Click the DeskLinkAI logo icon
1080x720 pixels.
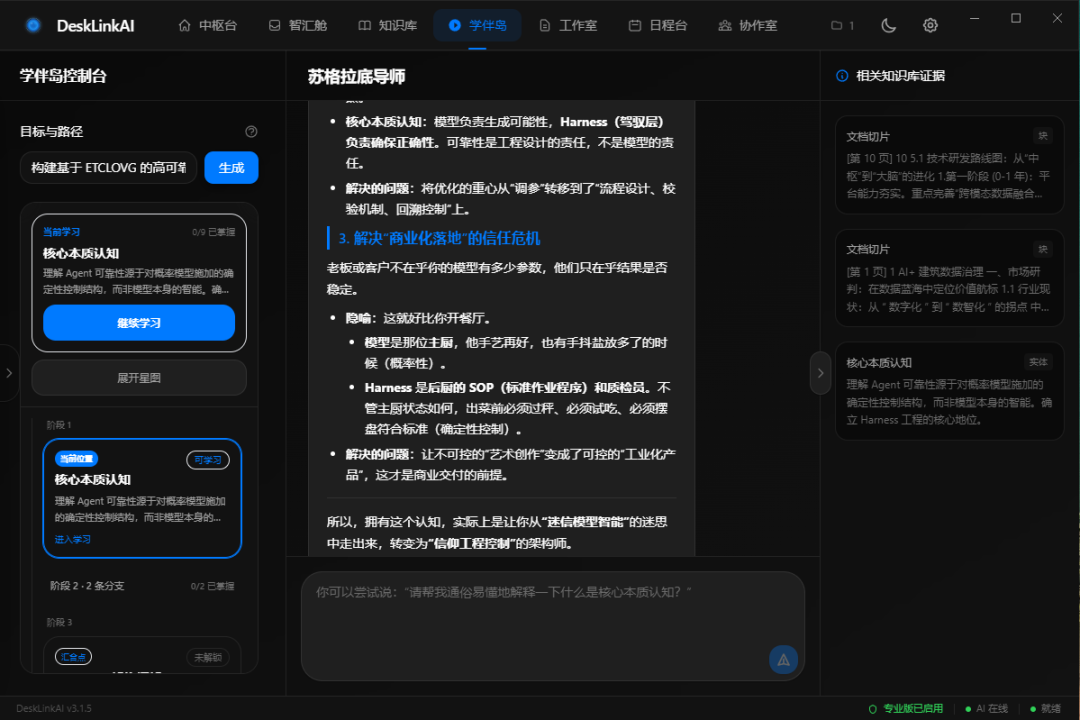(x=33, y=25)
